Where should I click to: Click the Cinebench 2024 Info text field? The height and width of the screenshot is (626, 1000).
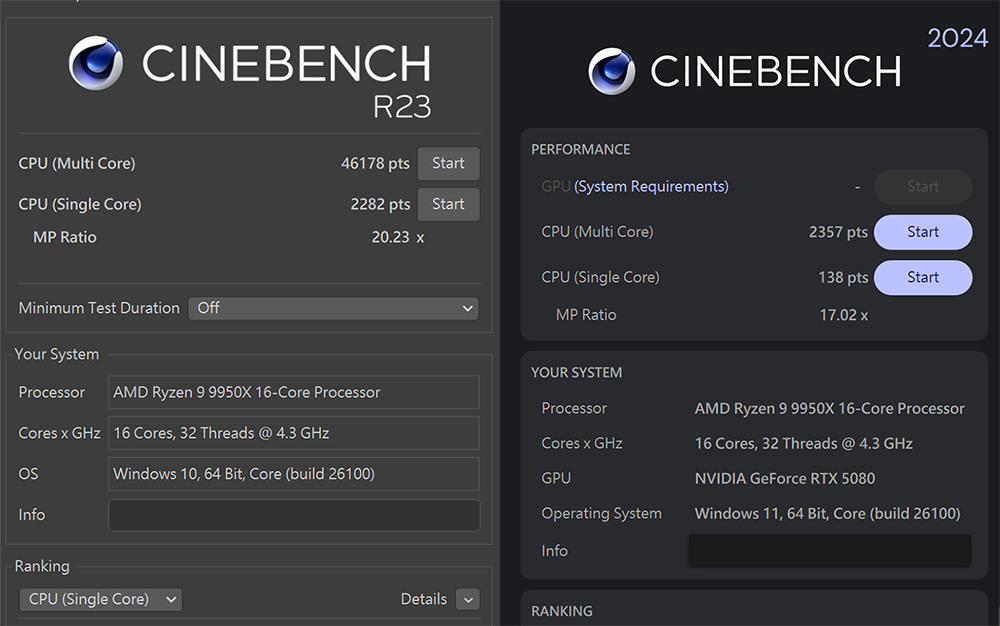pyautogui.click(x=829, y=551)
